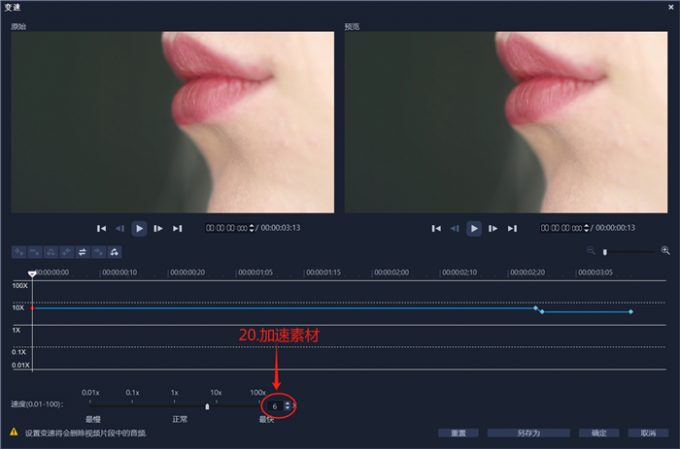Screen dimensions: 680x449
Task: Click the 最快 (fastest) slider label
Action: [x=267, y=419]
